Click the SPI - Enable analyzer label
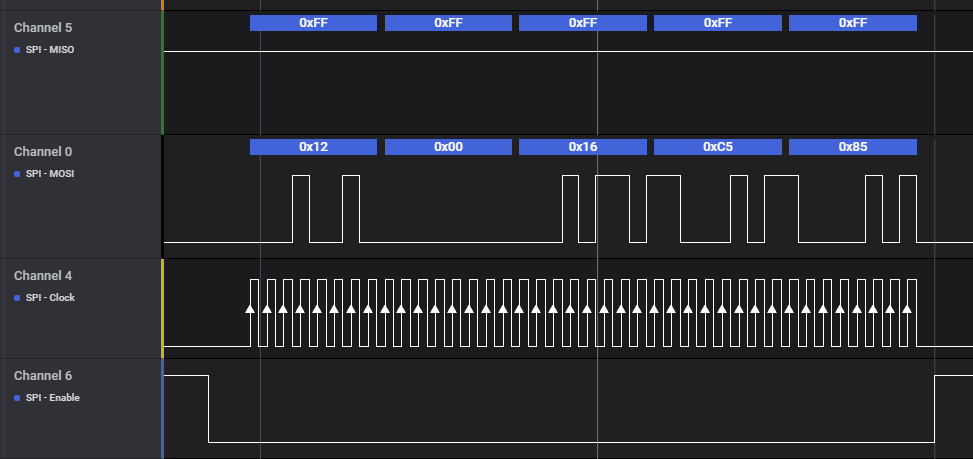The image size is (973, 459). coord(53,398)
